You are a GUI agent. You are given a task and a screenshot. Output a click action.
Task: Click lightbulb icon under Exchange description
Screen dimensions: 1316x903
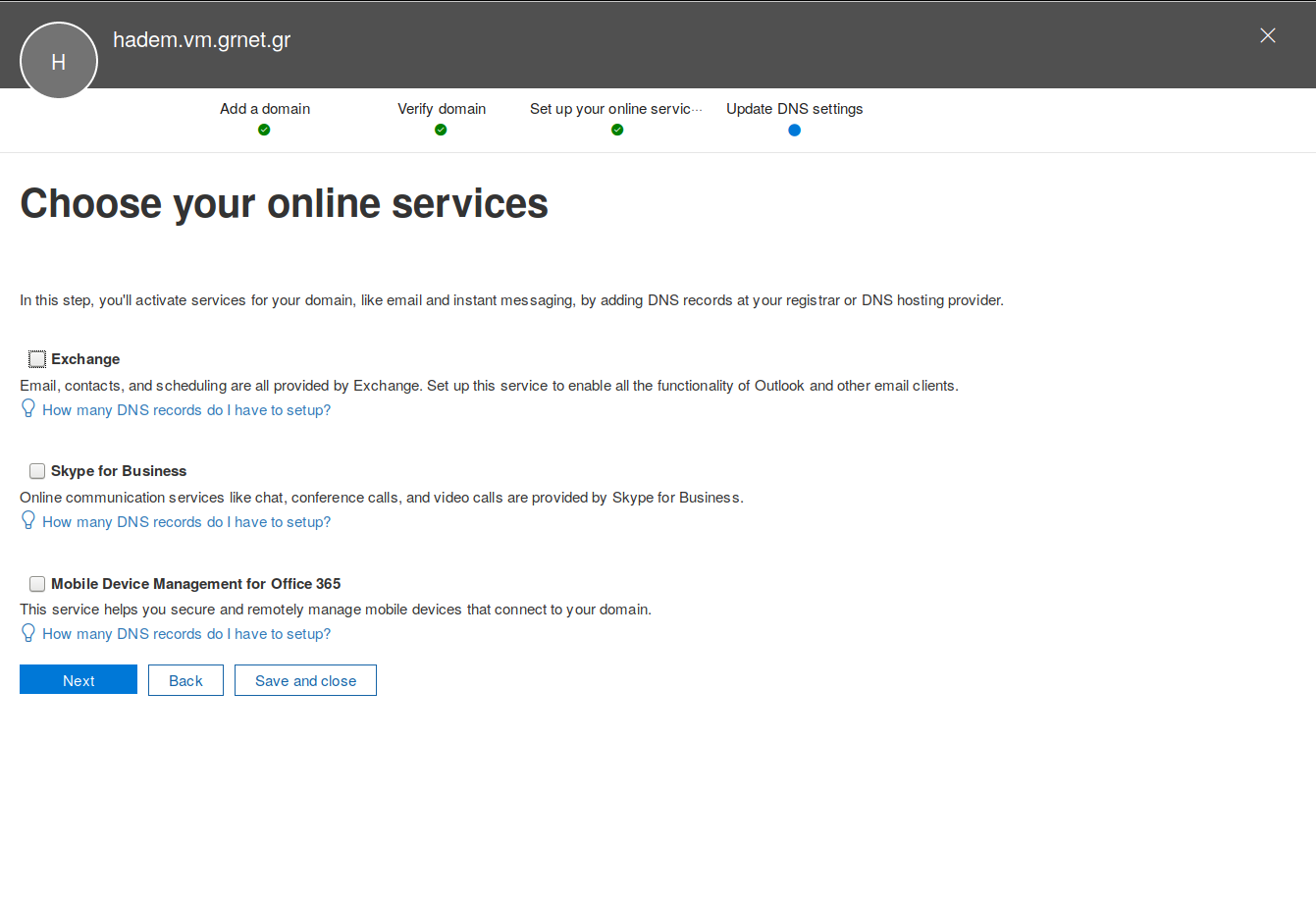tap(28, 408)
